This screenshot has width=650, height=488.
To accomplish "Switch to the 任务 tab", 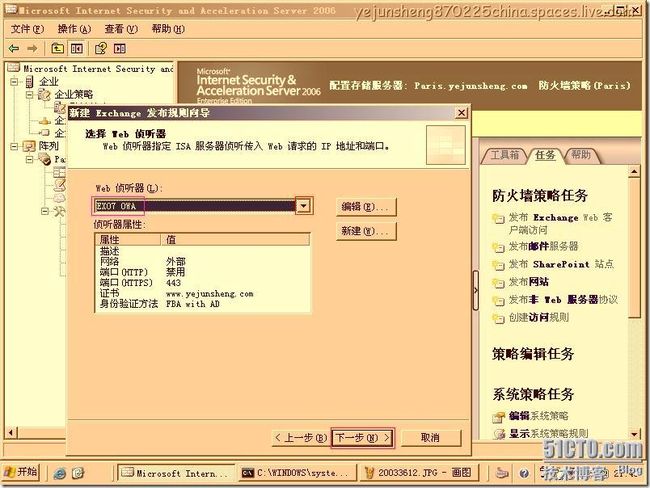I will coord(545,155).
